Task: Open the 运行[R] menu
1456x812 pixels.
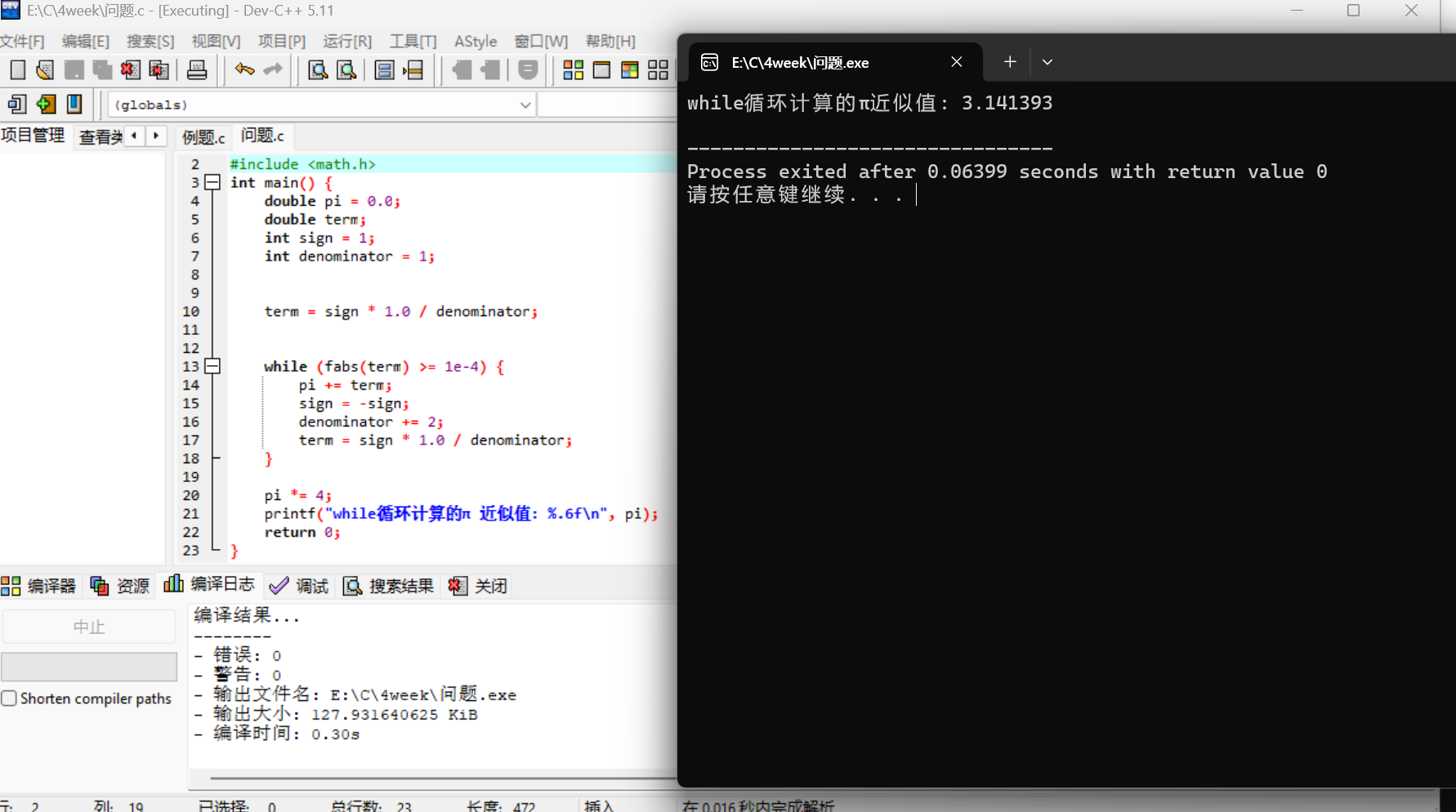Action: coord(347,42)
